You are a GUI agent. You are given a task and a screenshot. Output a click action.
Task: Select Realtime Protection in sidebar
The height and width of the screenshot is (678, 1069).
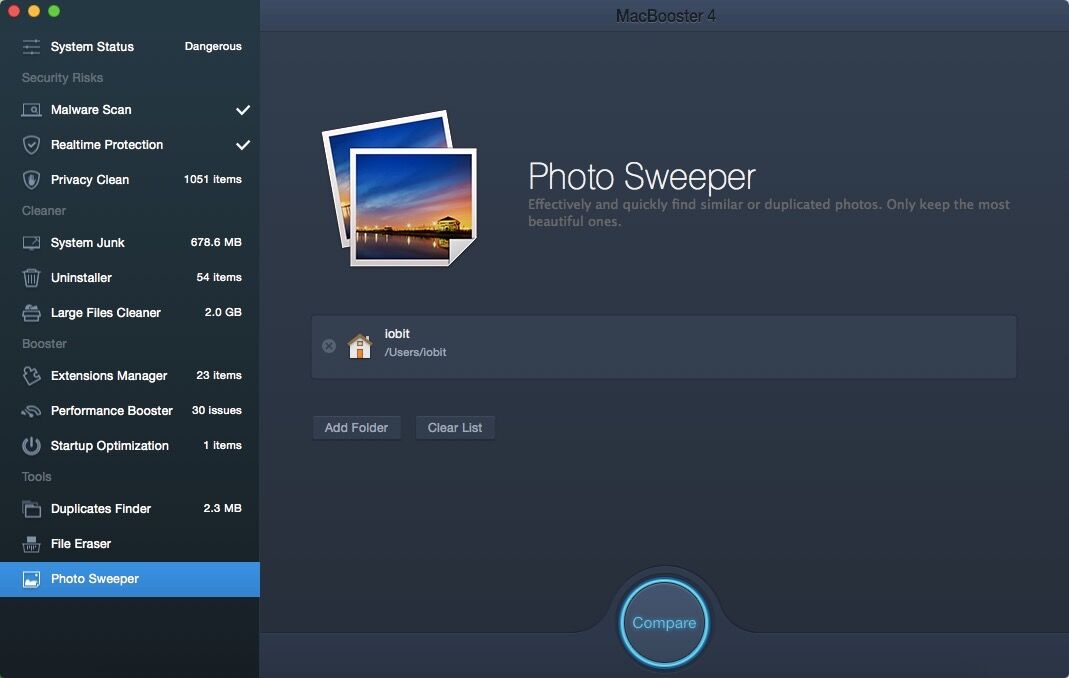pyautogui.click(x=130, y=145)
